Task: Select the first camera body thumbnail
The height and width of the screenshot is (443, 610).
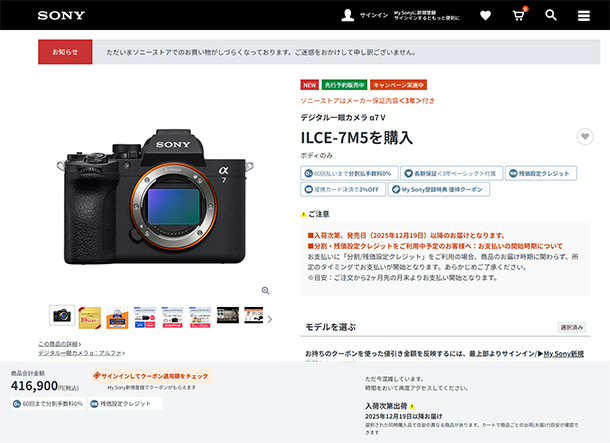Action: pos(62,315)
